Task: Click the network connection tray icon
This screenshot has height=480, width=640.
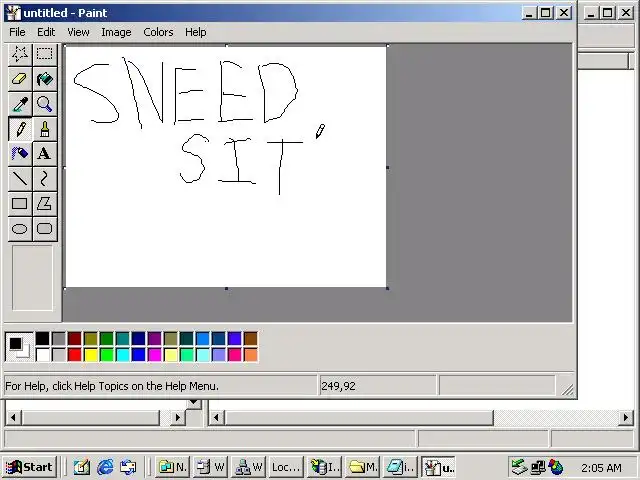Action: (538, 467)
